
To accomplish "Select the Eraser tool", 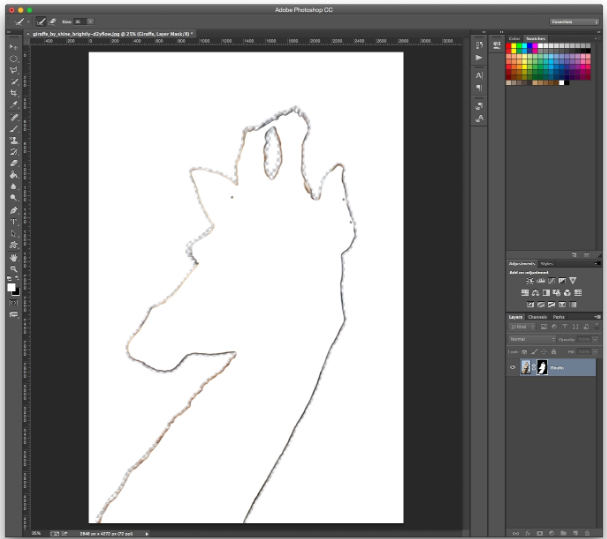I will [14, 163].
